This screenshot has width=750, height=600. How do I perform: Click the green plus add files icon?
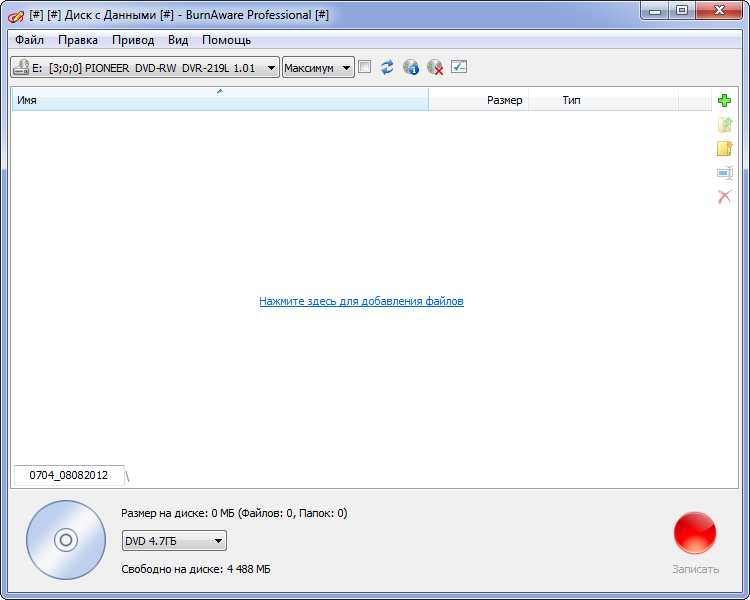click(724, 100)
